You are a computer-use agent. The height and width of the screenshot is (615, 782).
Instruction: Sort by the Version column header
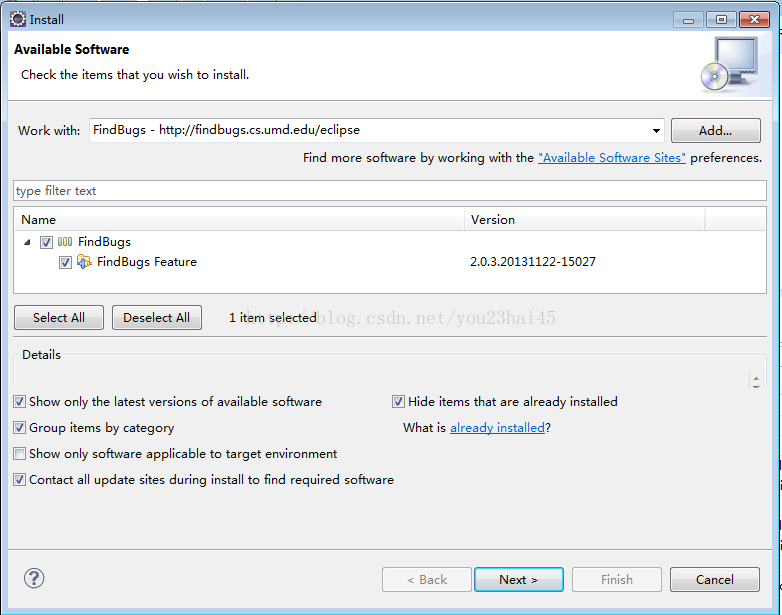coord(585,220)
